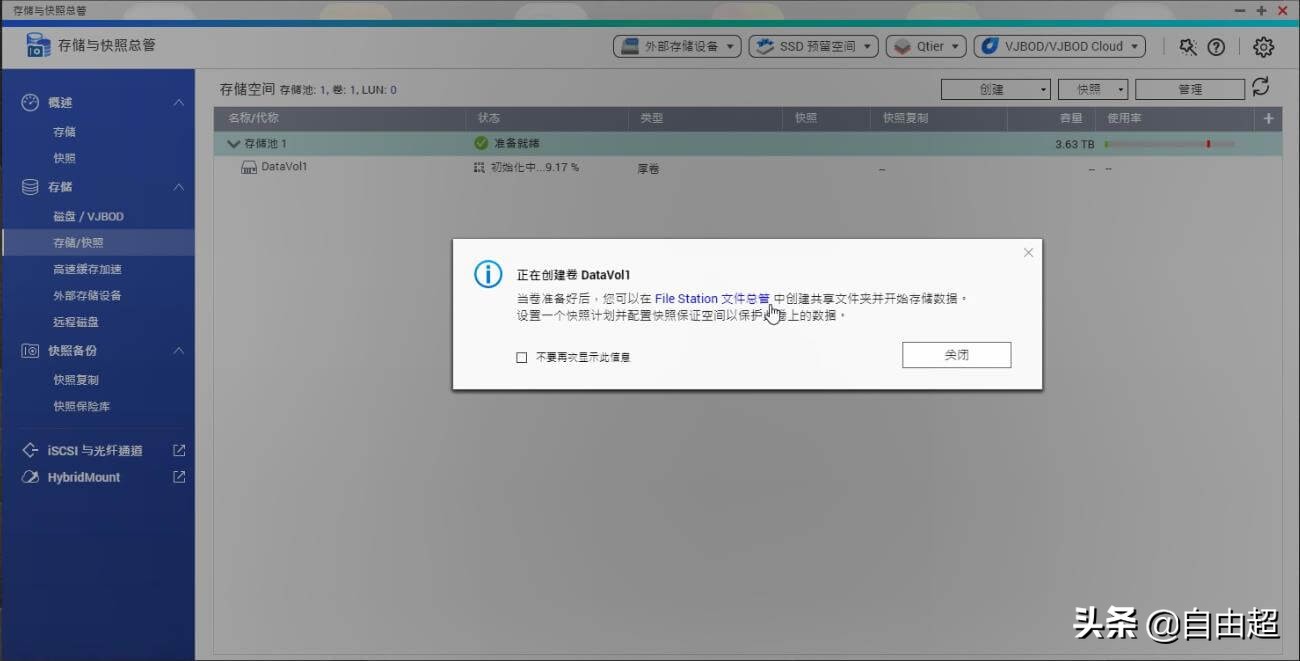Select the DataVol1 volume row
Image resolution: width=1300 pixels, height=661 pixels.
(286, 167)
